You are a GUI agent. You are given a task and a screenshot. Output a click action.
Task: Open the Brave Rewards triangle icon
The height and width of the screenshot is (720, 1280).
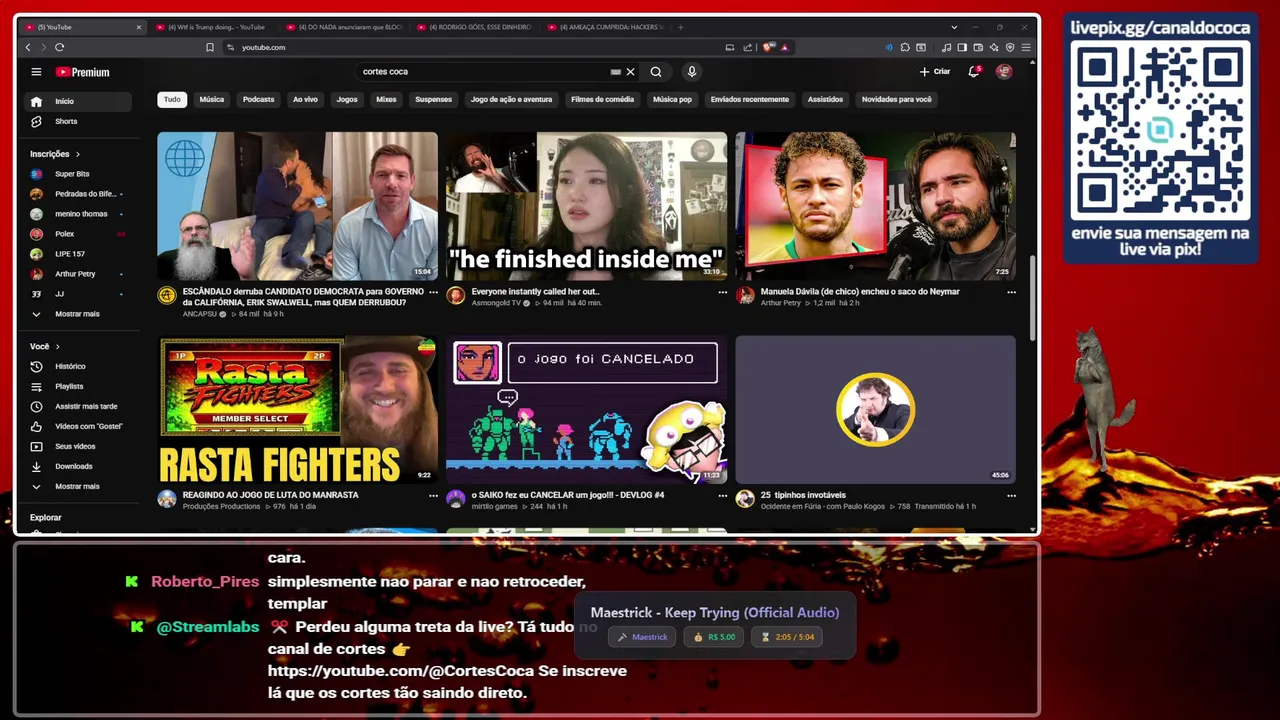pyautogui.click(x=784, y=48)
